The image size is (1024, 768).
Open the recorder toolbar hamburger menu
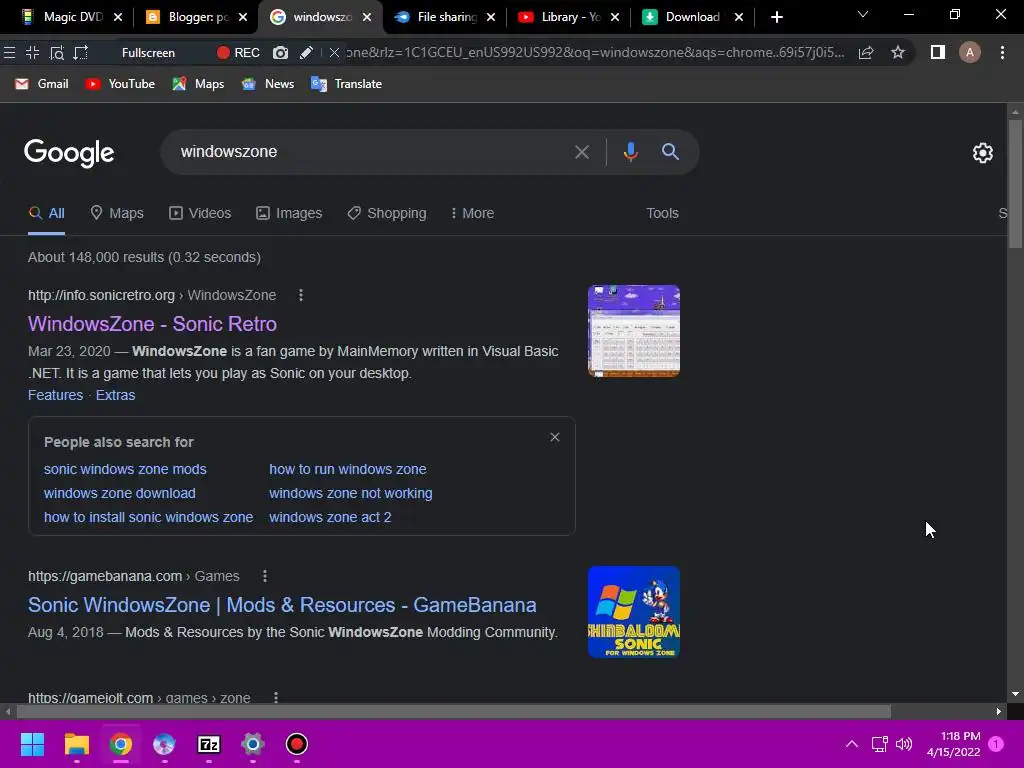(9, 53)
